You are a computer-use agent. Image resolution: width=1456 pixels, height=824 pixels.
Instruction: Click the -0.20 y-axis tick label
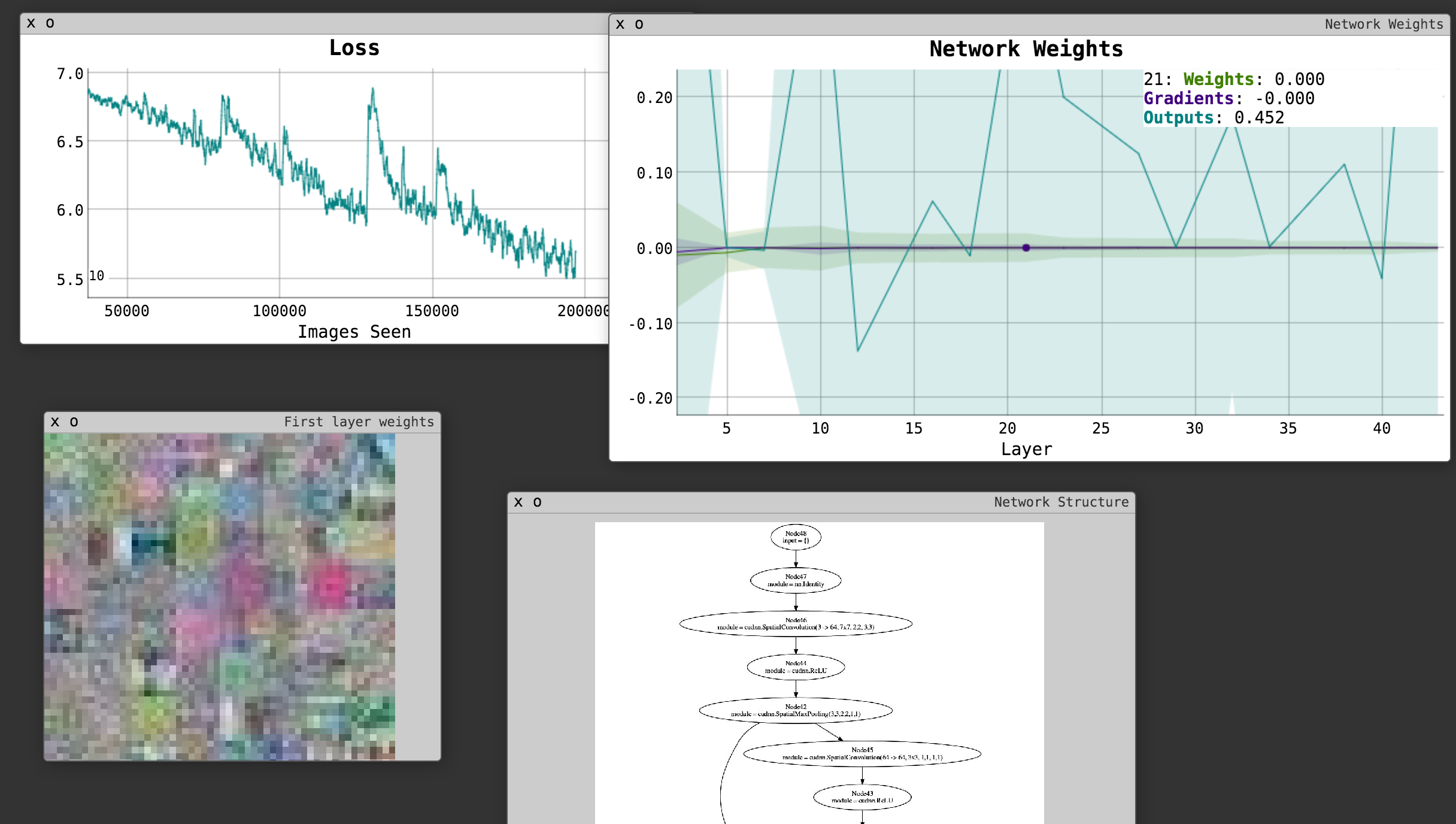tap(650, 399)
